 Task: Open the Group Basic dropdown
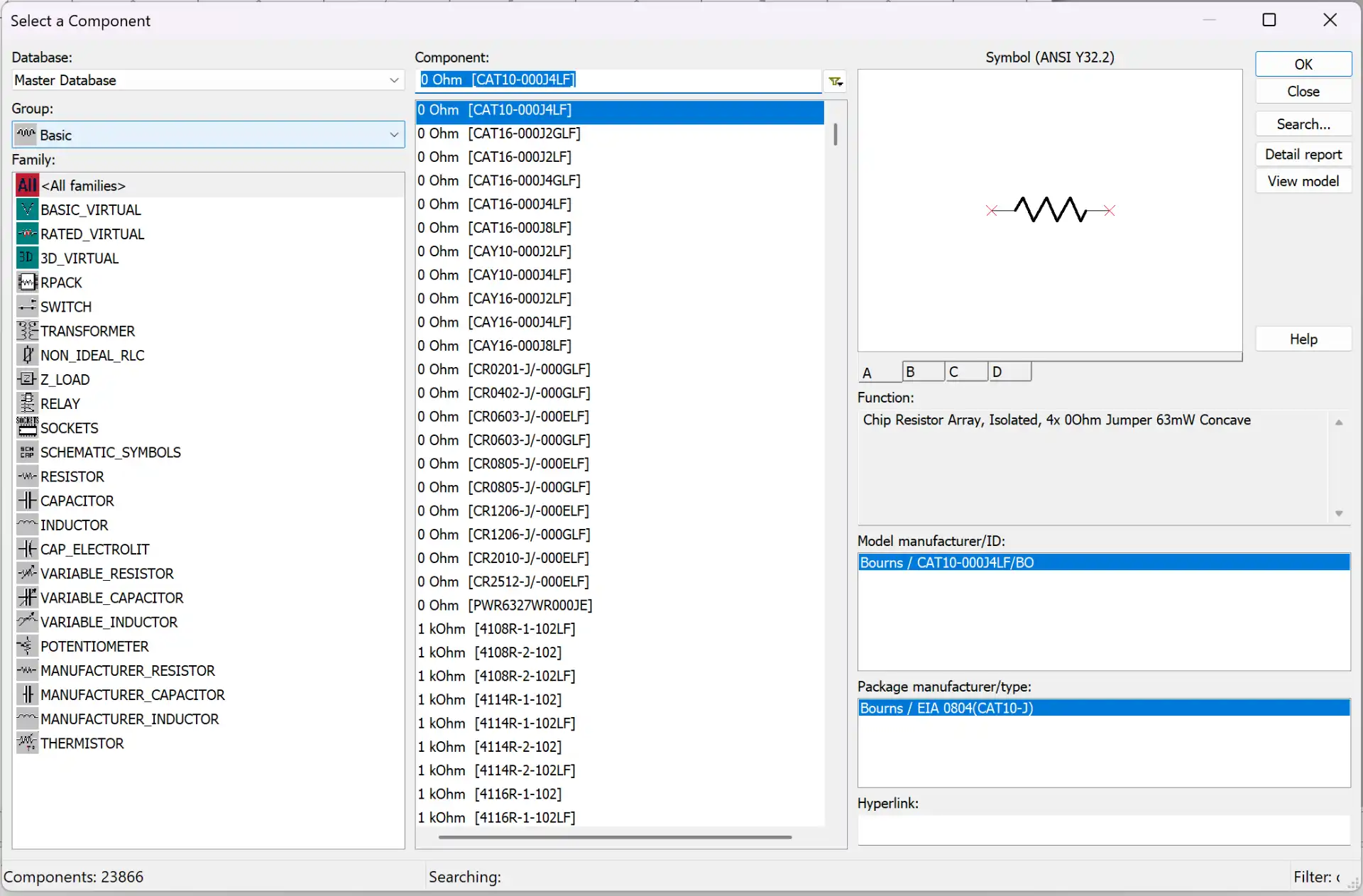394,135
